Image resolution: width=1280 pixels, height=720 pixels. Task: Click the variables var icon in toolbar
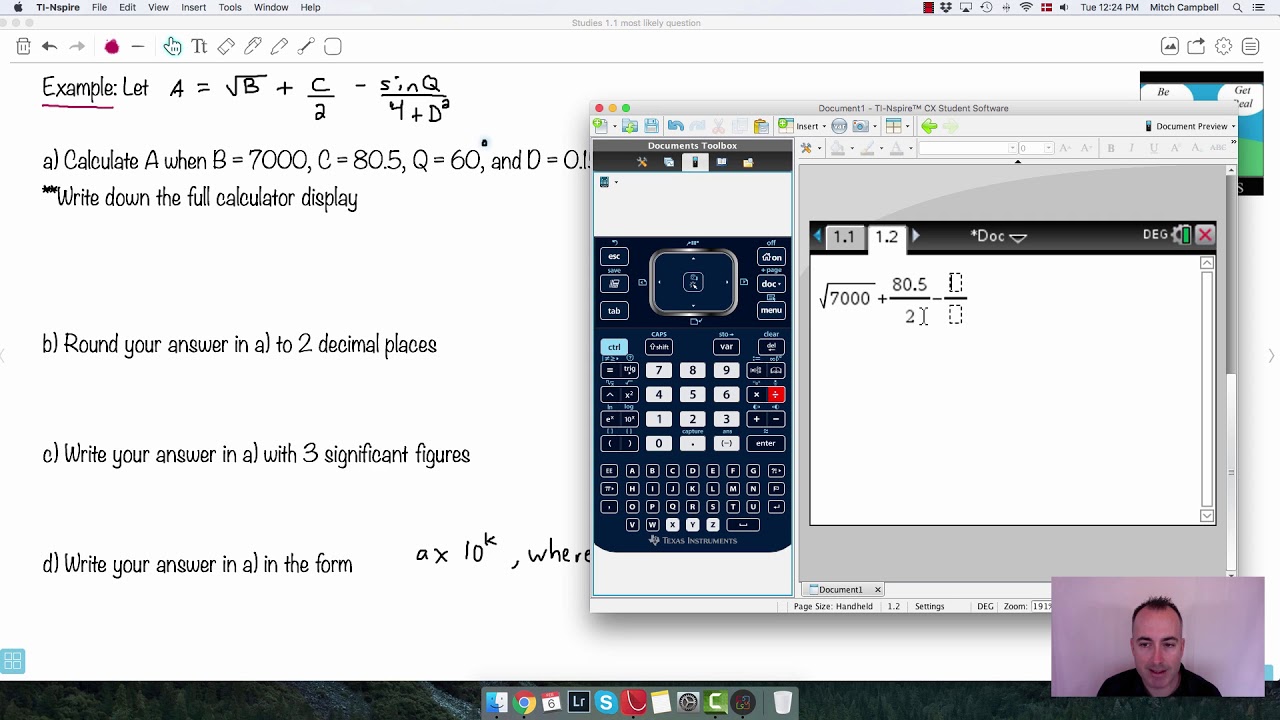(839, 126)
